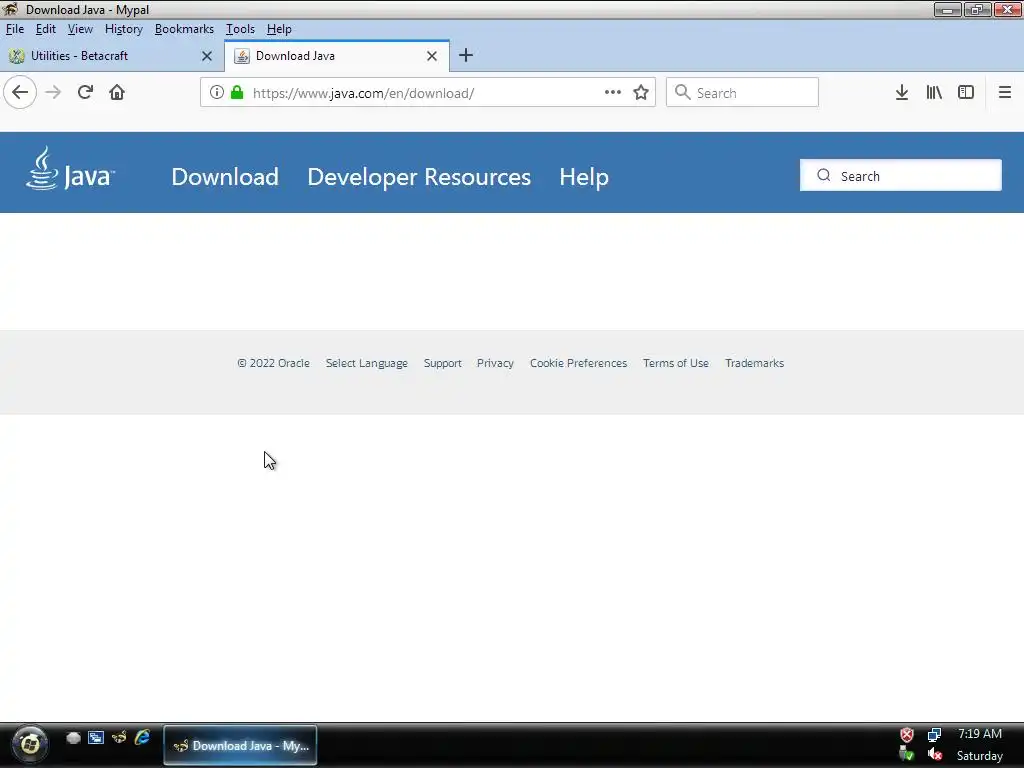The image size is (1024, 768).
Task: Click the green secure connection padlock
Action: click(237, 93)
